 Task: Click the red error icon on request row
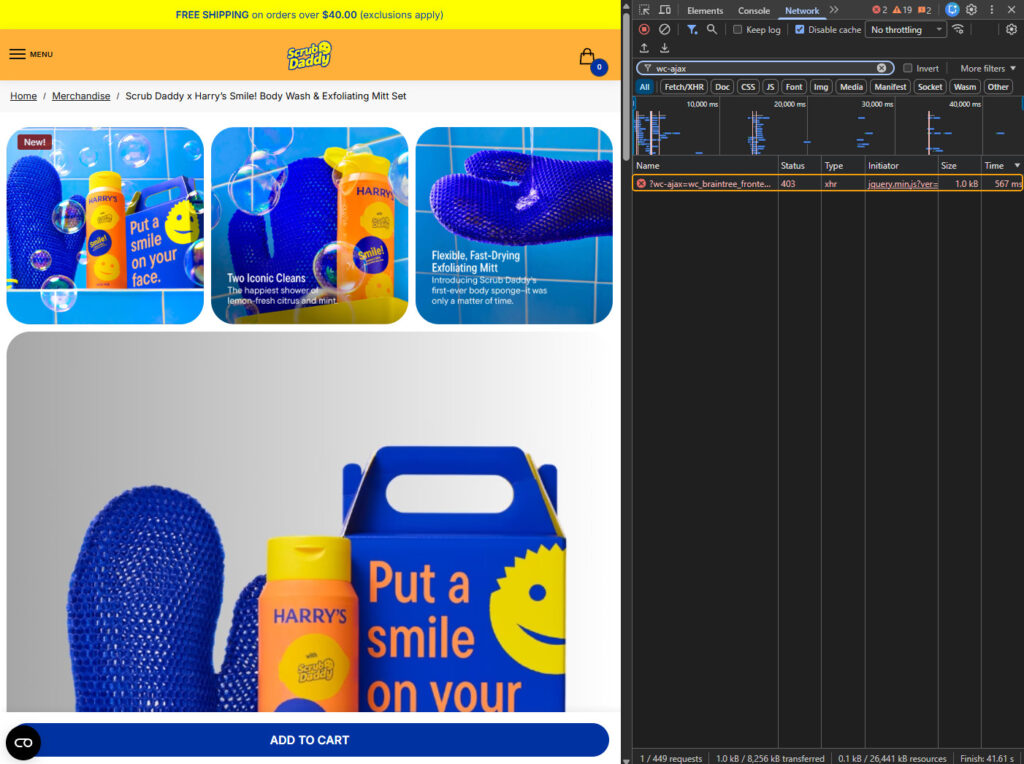[x=641, y=183]
